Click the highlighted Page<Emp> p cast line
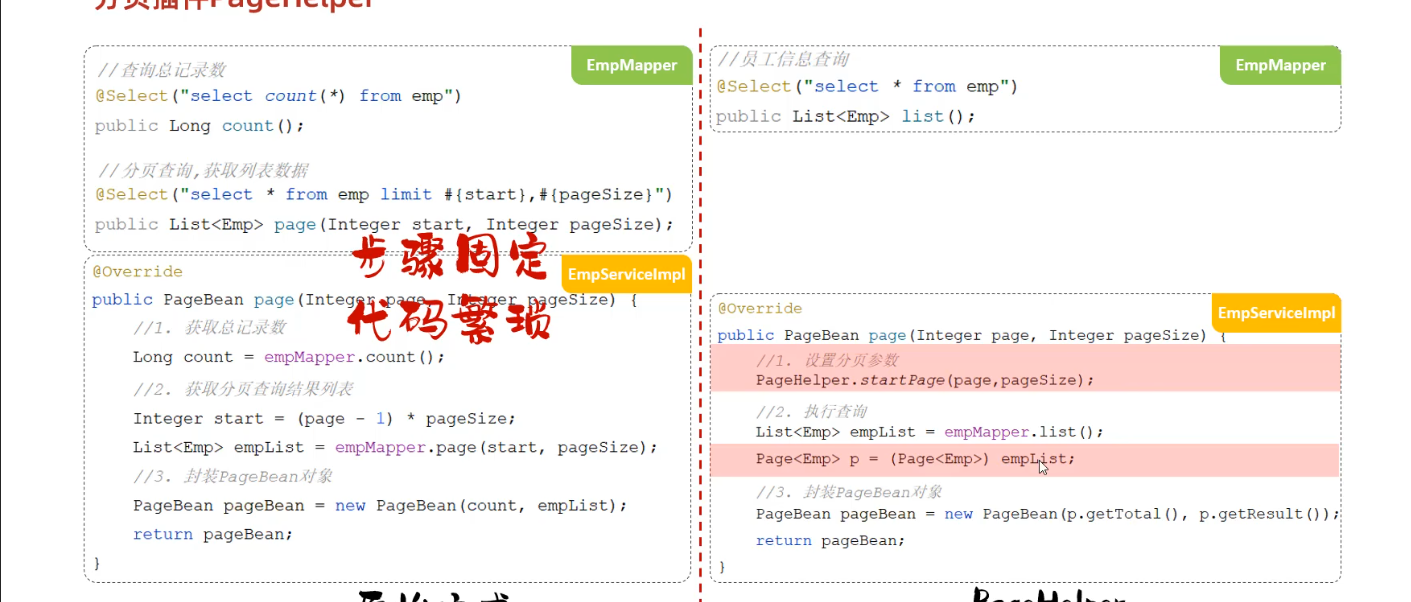Image resolution: width=1411 pixels, height=602 pixels. 915,459
